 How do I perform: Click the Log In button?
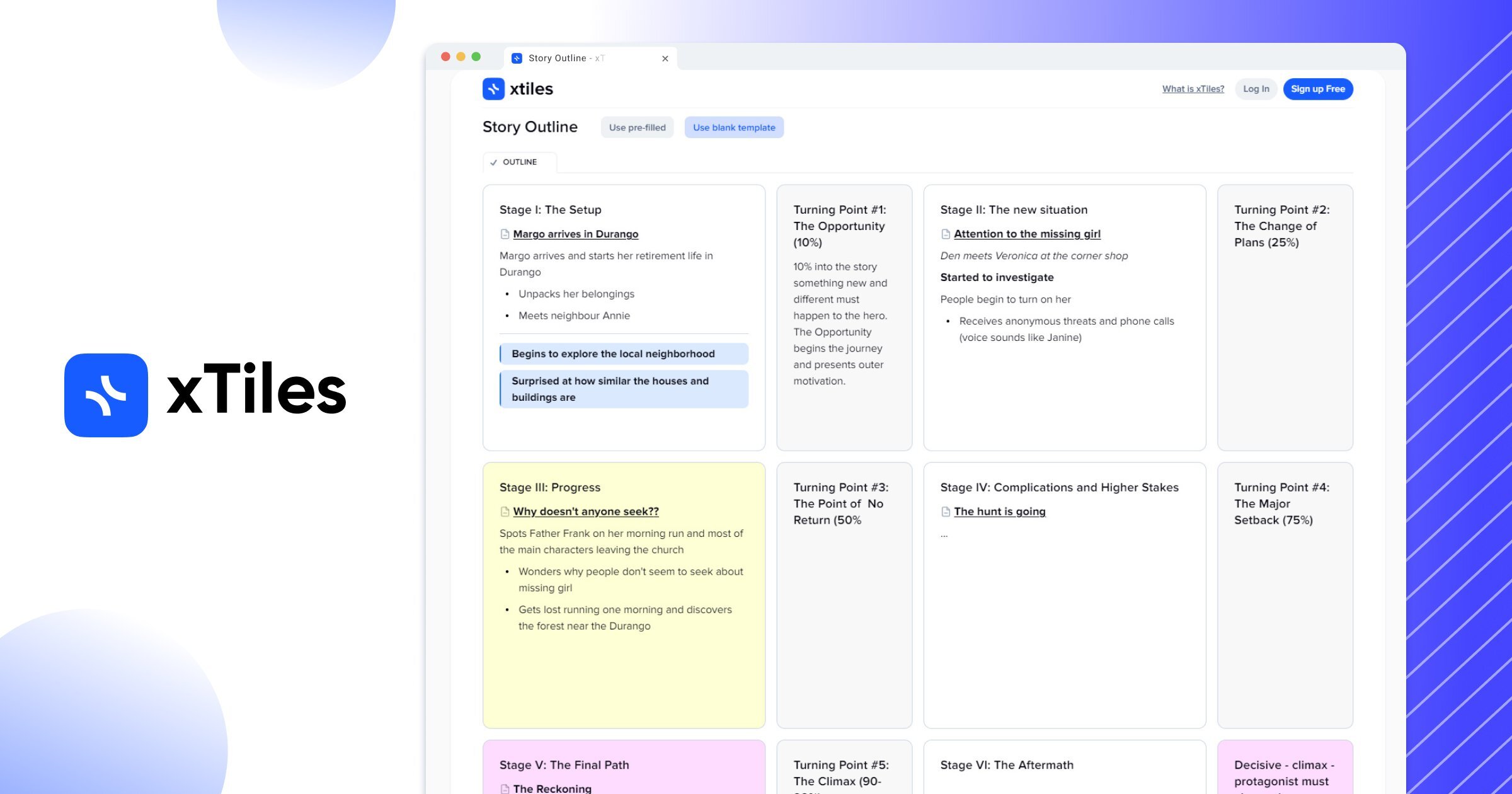coord(1256,89)
